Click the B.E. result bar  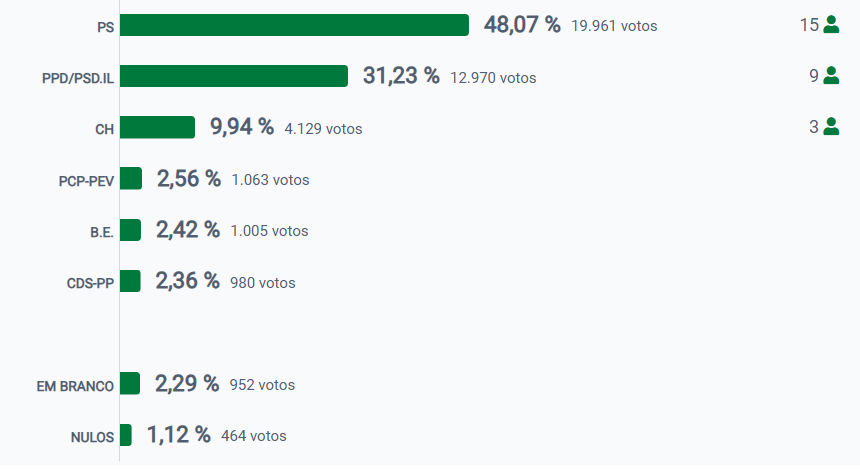130,230
